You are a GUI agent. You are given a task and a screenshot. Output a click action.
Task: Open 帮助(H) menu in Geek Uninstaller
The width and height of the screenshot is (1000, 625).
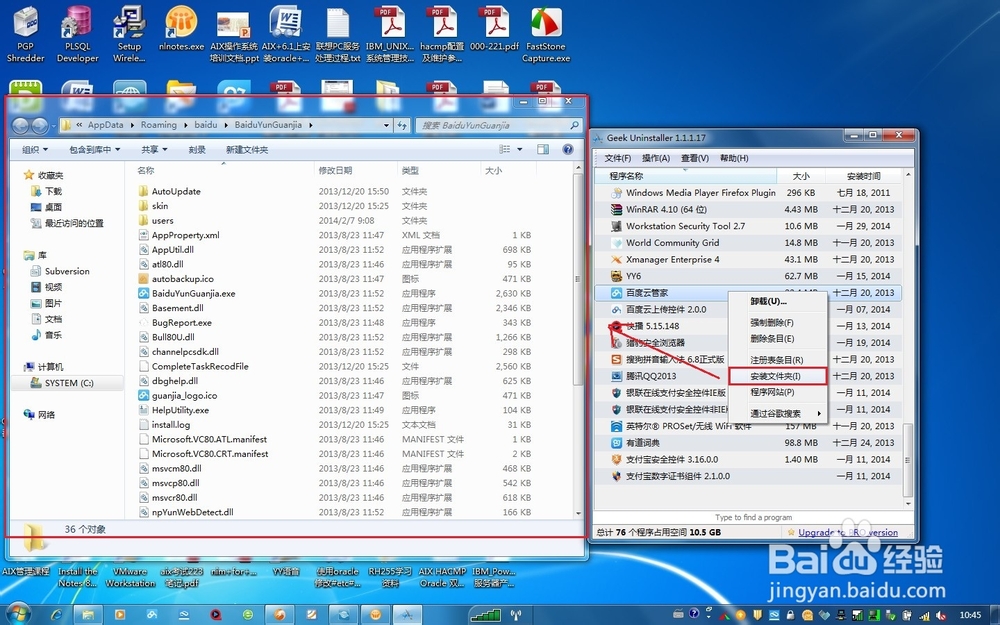pyautogui.click(x=734, y=158)
